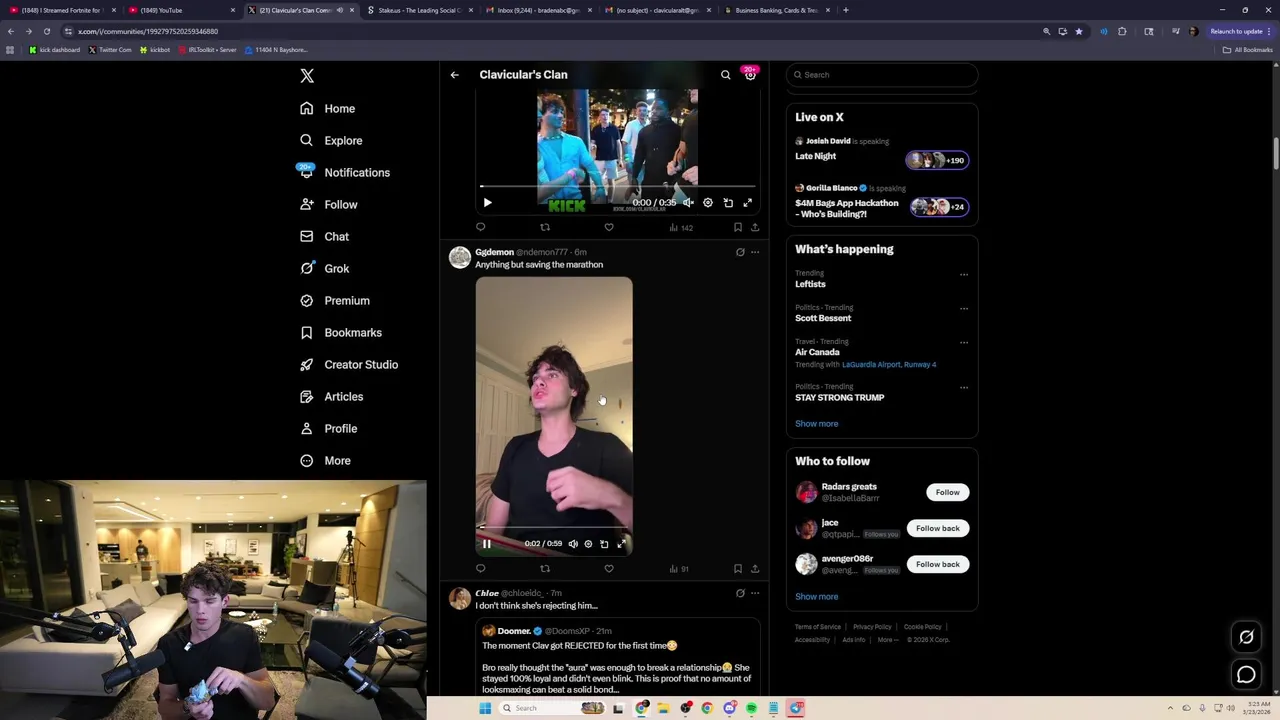
Task: Search within Clavicular's Clan community
Action: tap(726, 75)
